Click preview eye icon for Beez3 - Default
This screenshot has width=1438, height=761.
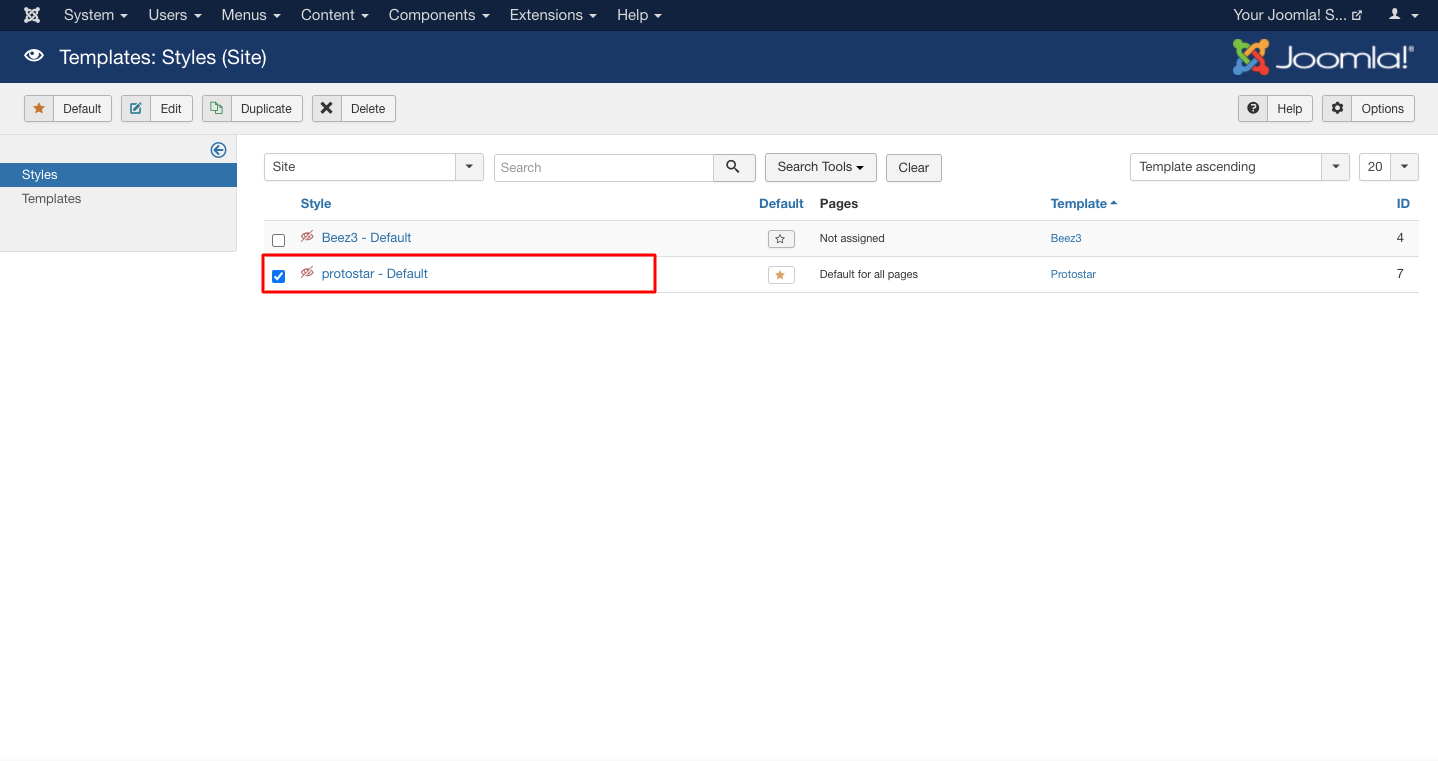[x=307, y=237]
